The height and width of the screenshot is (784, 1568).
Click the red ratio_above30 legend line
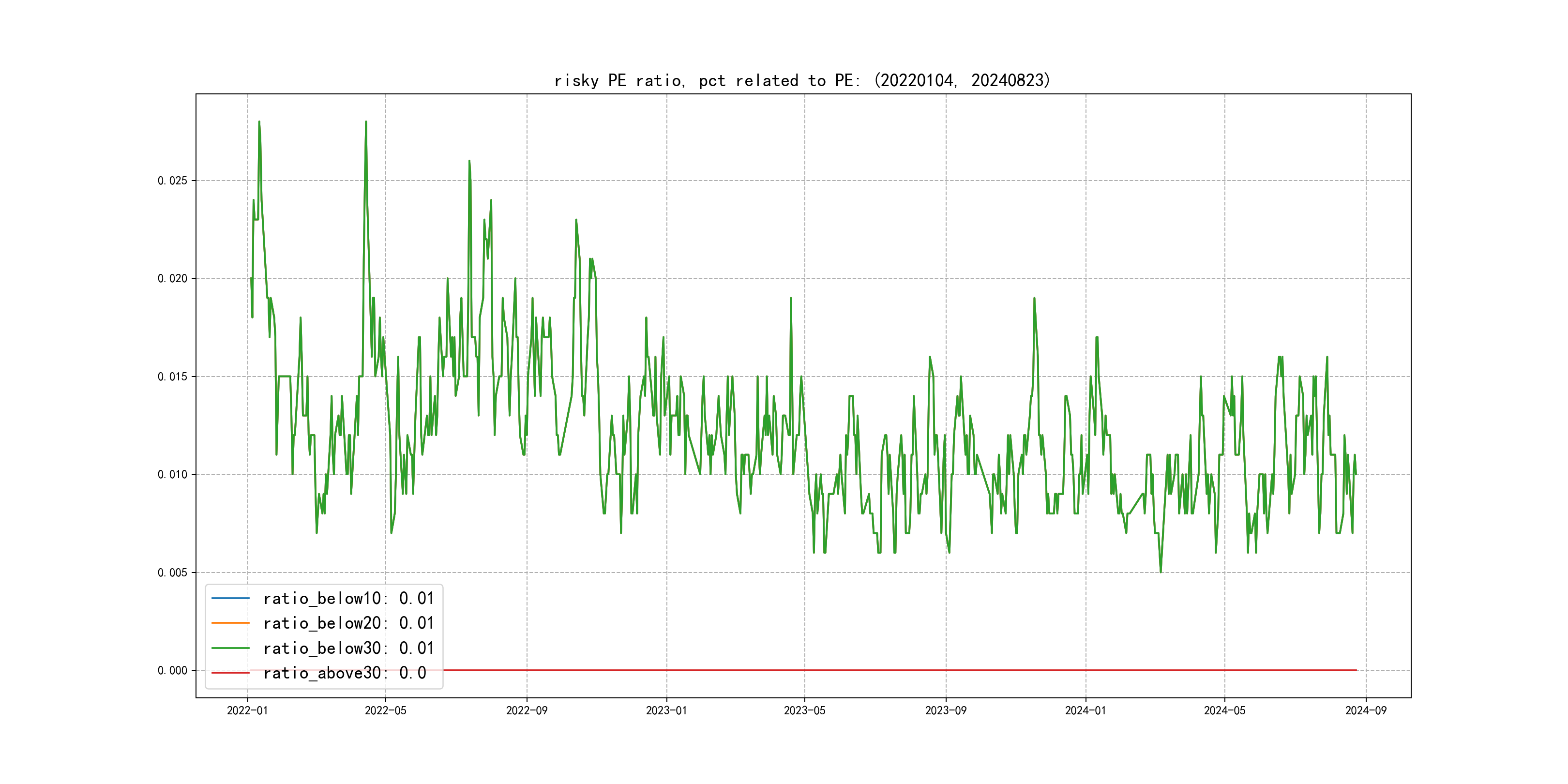230,673
